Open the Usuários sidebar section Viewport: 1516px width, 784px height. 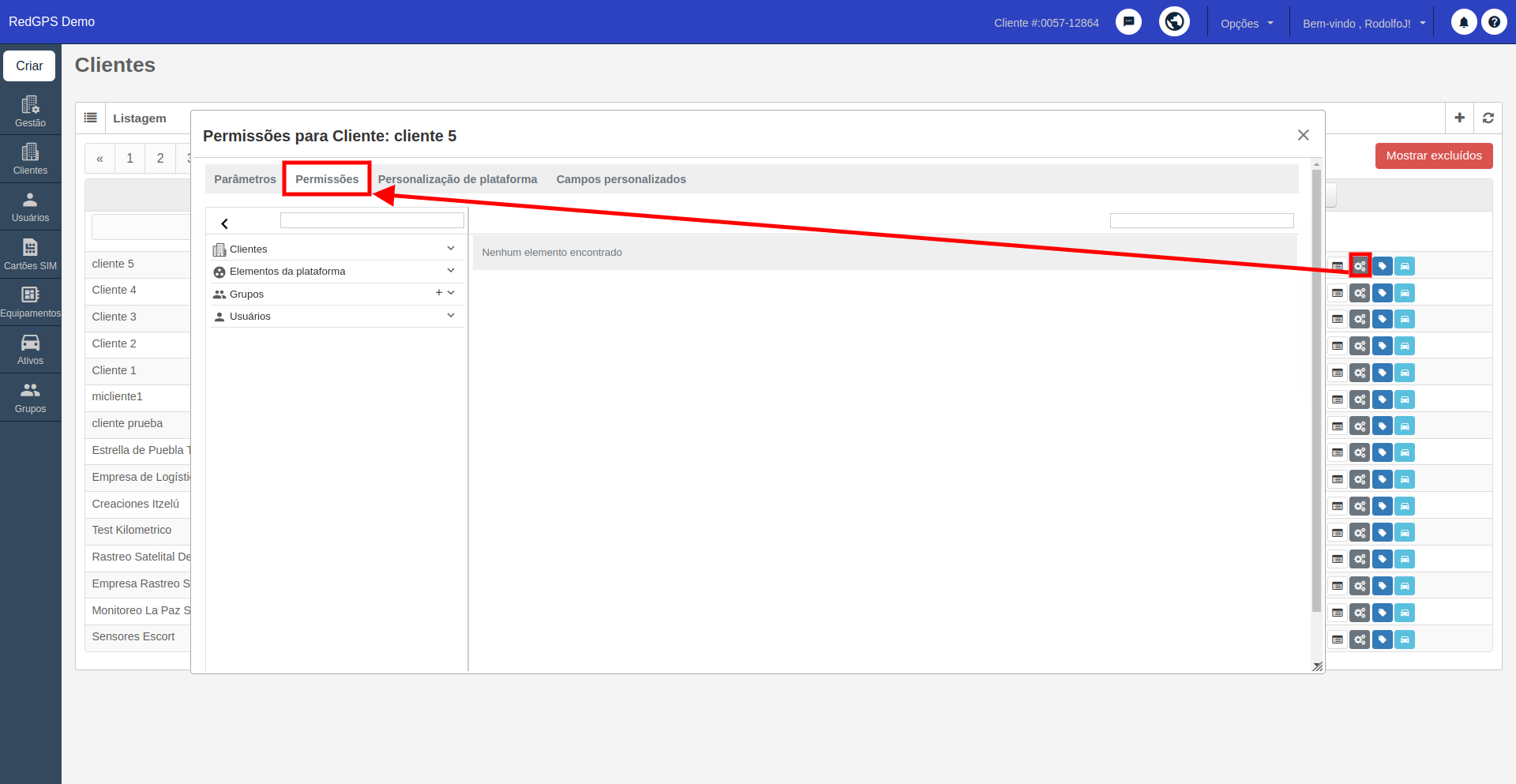click(x=30, y=207)
